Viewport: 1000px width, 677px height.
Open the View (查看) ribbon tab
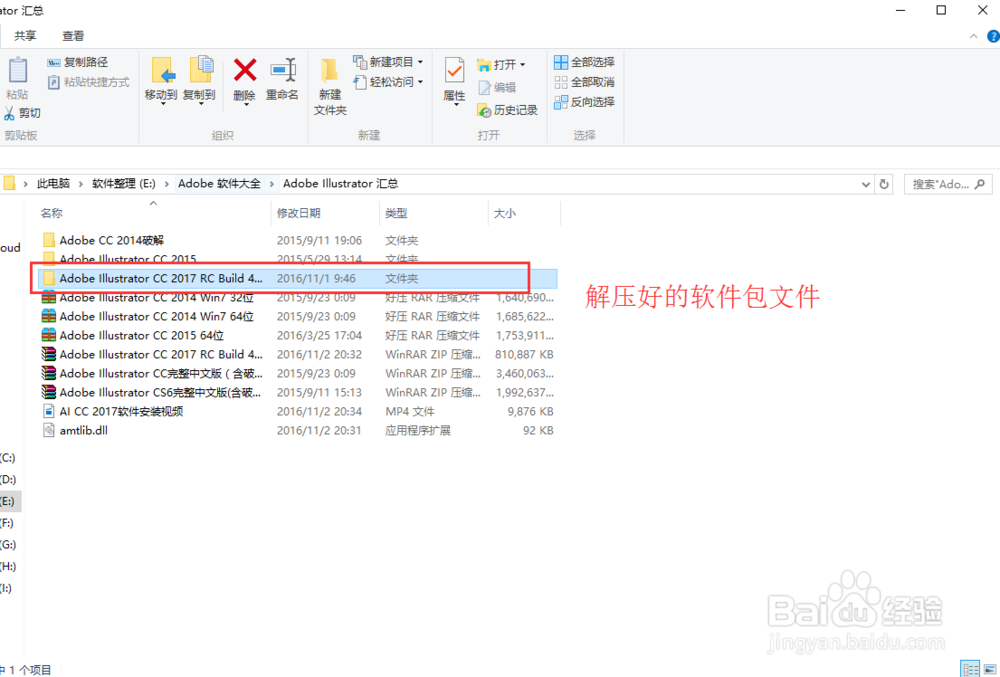pyautogui.click(x=73, y=36)
